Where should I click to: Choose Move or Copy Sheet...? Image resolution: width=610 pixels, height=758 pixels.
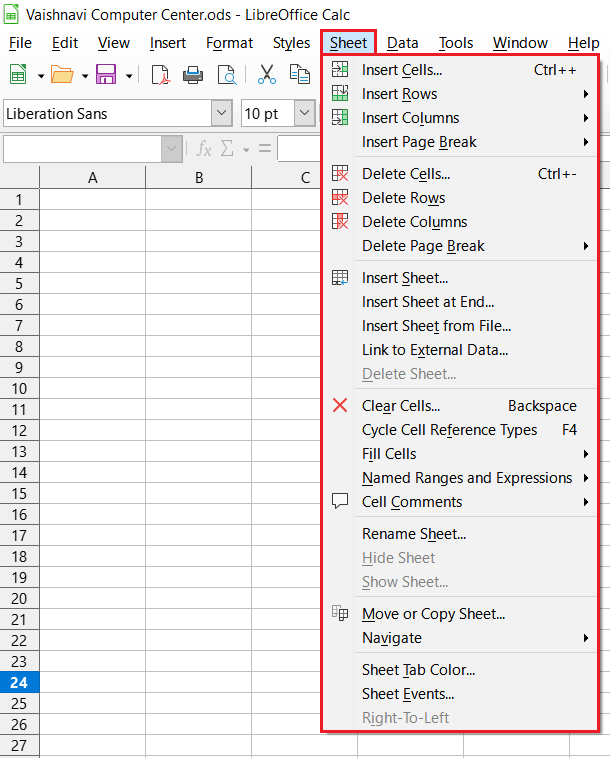coord(460,614)
